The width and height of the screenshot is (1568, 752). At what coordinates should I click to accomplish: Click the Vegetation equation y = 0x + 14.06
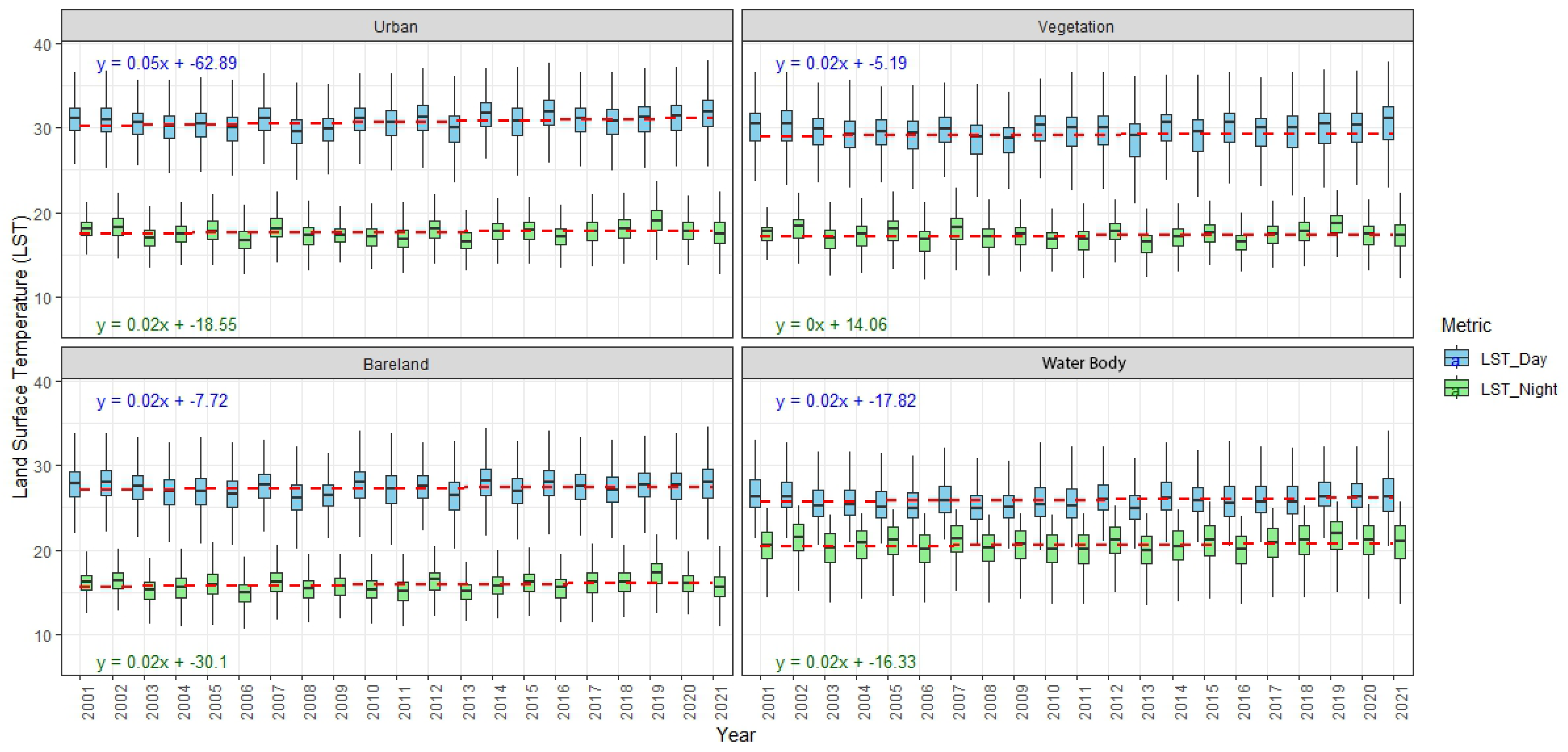click(831, 324)
